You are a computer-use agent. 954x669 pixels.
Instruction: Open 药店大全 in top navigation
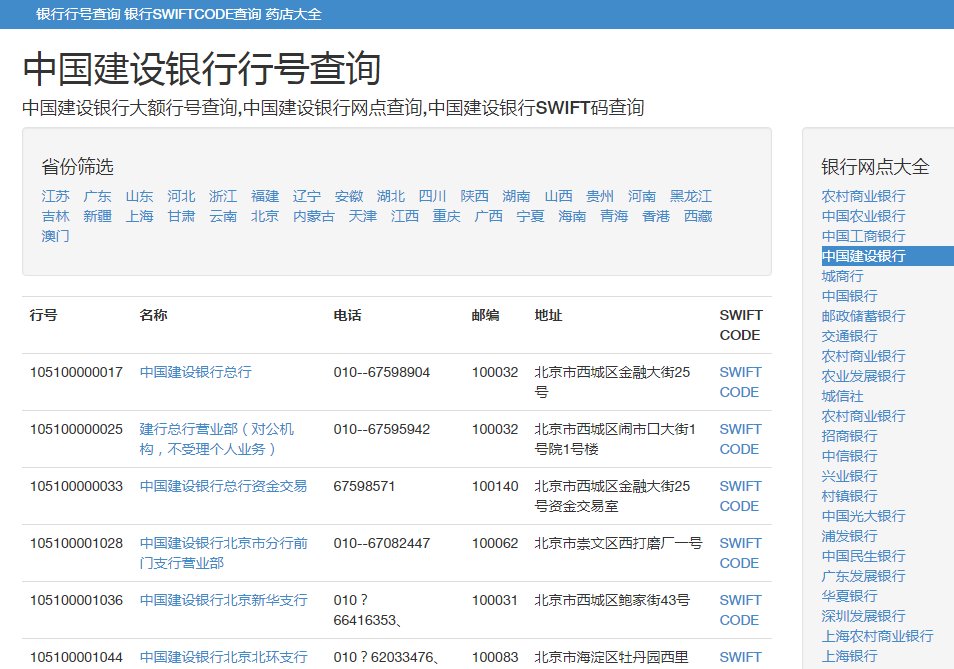pos(293,14)
